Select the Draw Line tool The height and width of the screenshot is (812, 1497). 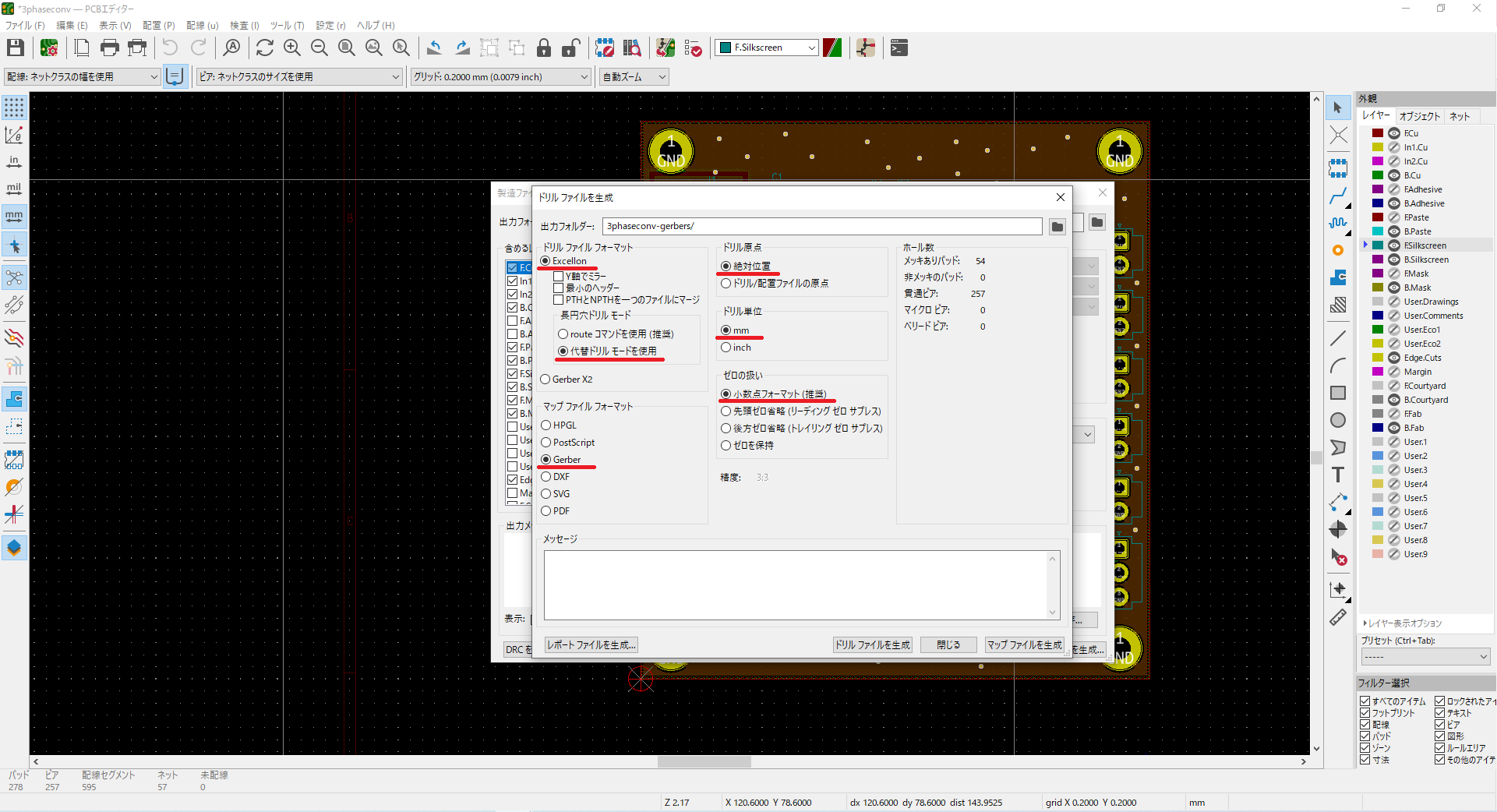(x=1338, y=338)
